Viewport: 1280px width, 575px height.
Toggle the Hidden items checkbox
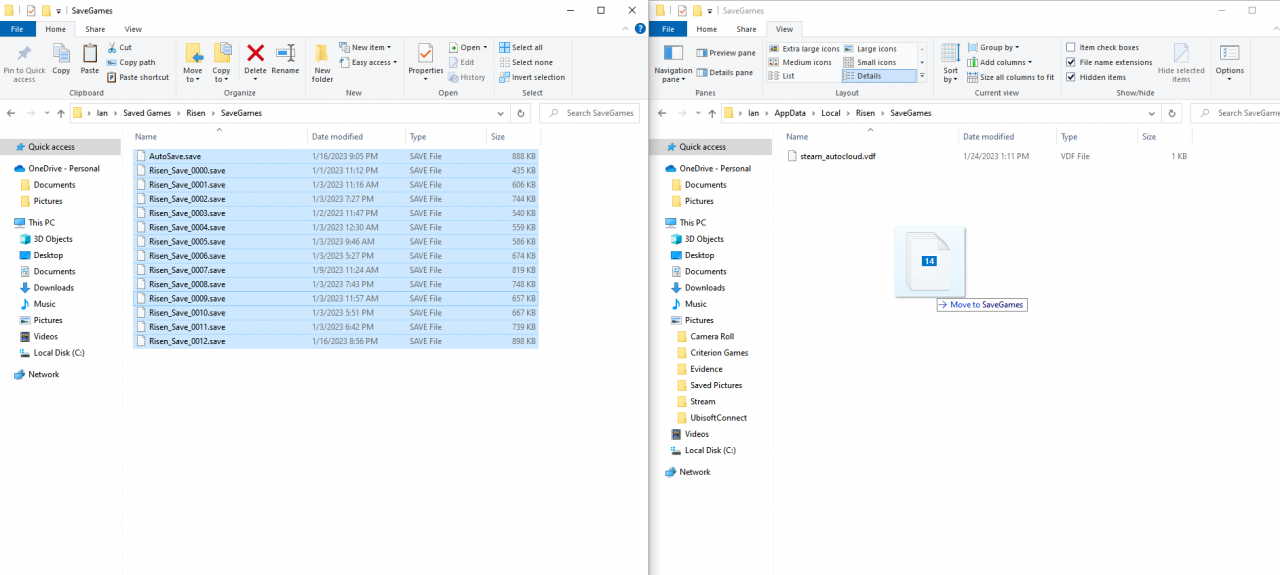[x=1071, y=77]
